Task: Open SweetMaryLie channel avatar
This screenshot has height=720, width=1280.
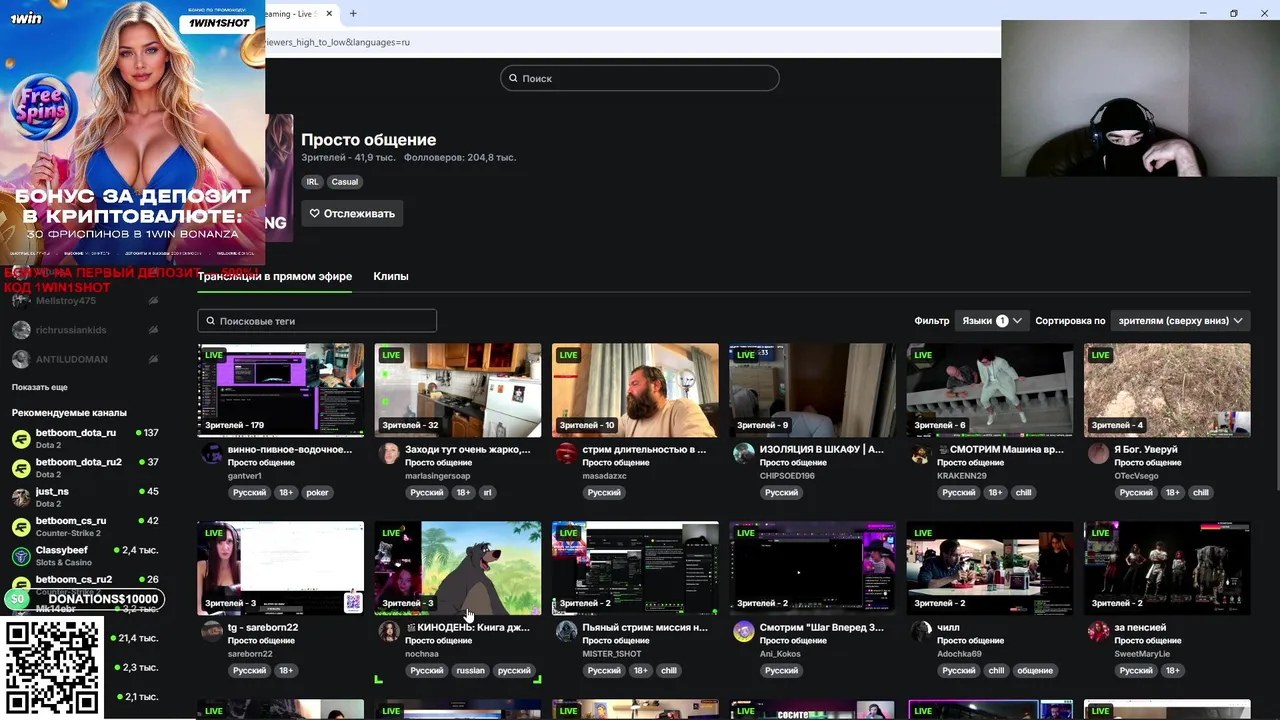Action: 1099,631
